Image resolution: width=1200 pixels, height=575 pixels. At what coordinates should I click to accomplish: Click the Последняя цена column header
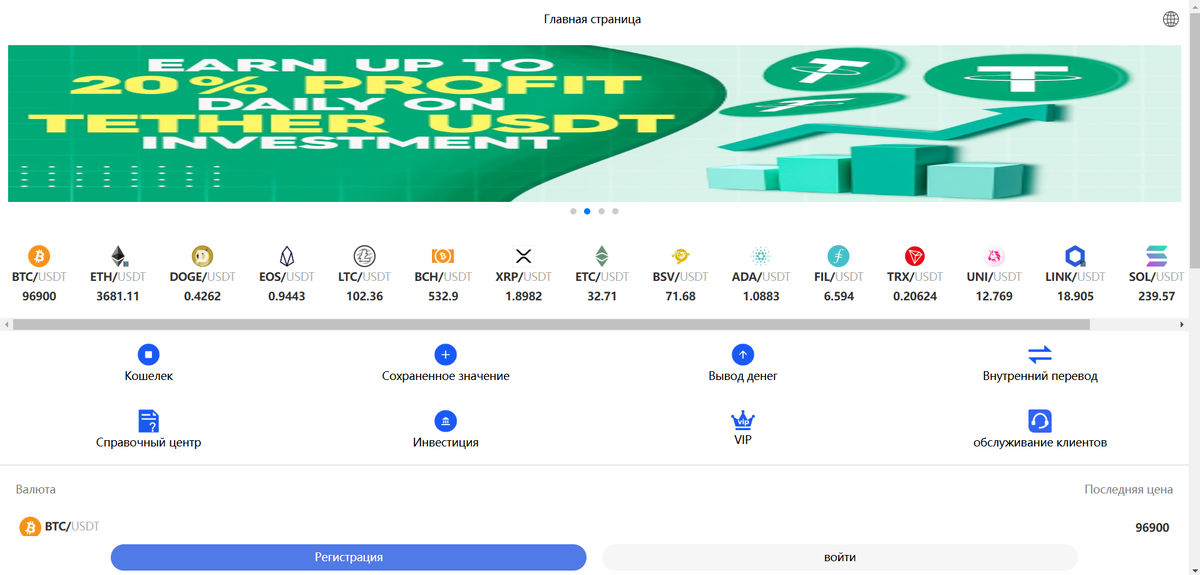(1128, 489)
